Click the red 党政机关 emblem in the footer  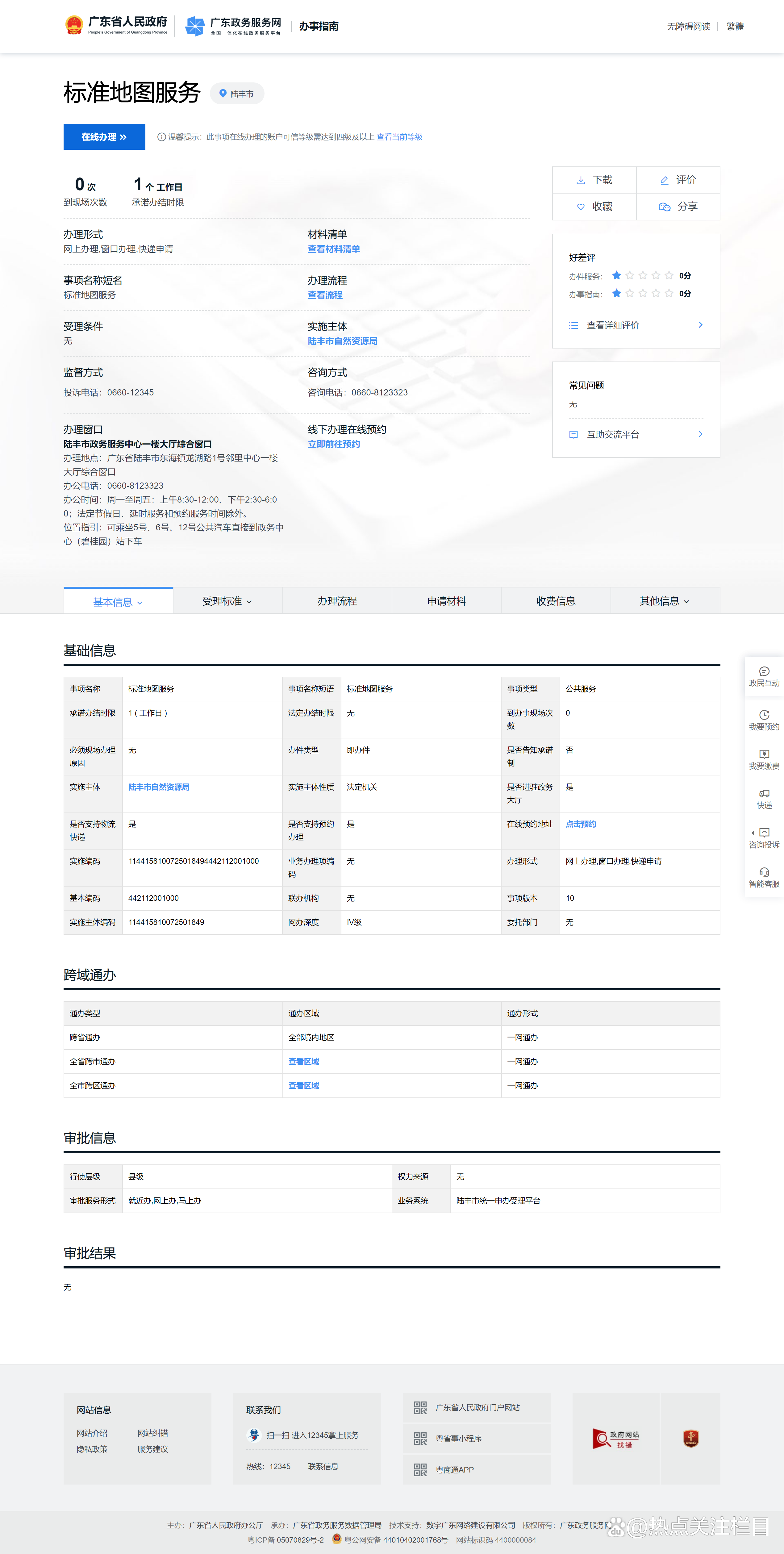pos(690,1439)
